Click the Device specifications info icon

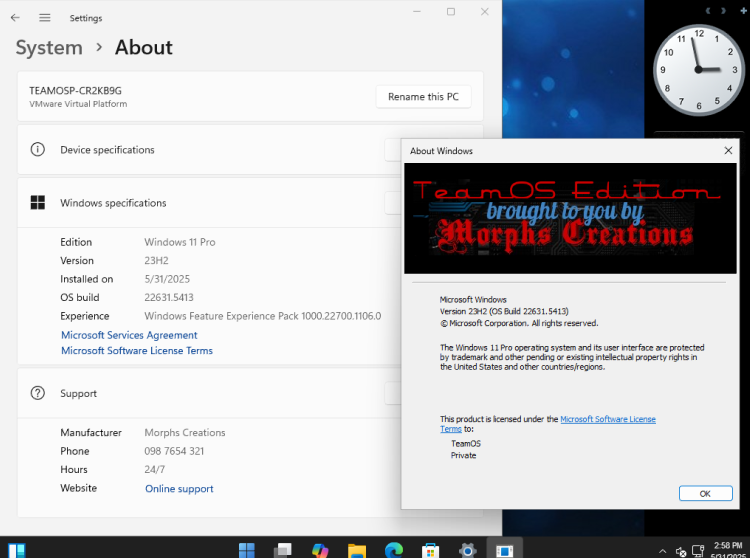point(37,150)
